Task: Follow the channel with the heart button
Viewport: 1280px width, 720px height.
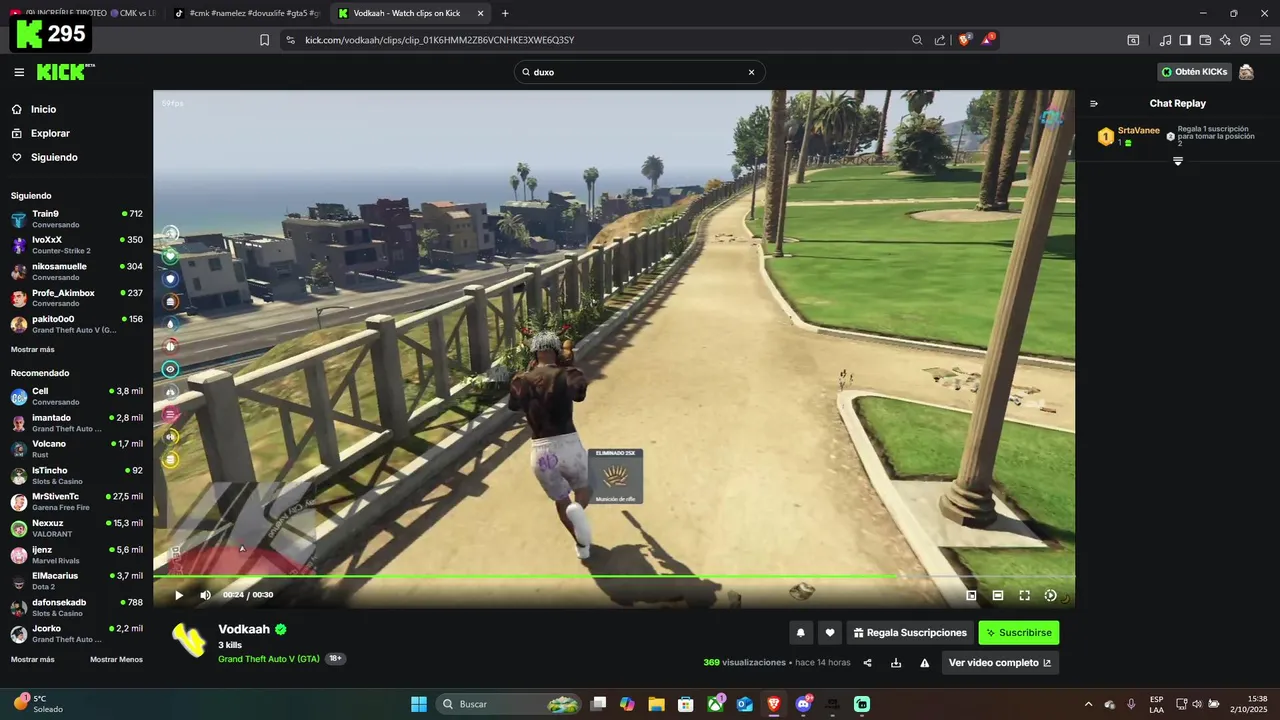Action: point(829,633)
